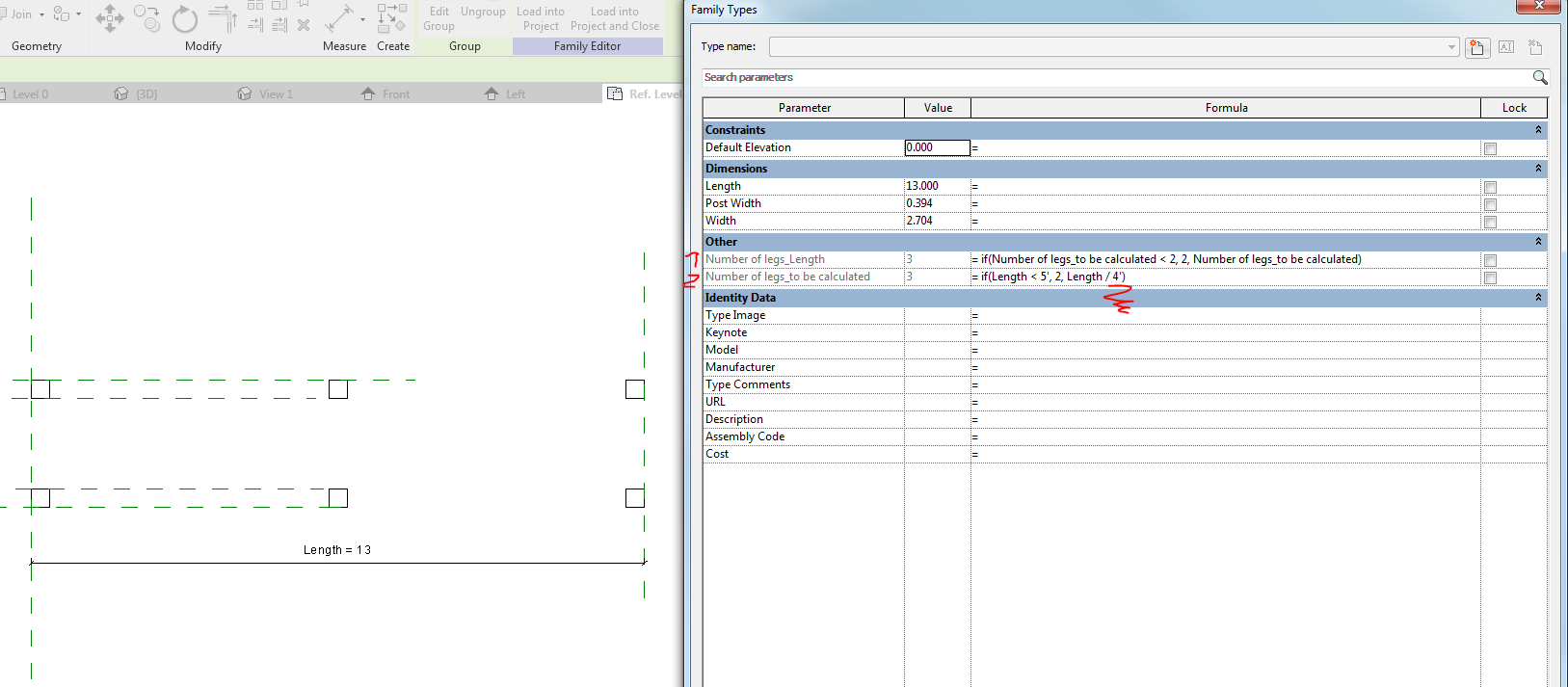
Task: Click the Default Elevation value field 0.000
Action: [x=937, y=147]
